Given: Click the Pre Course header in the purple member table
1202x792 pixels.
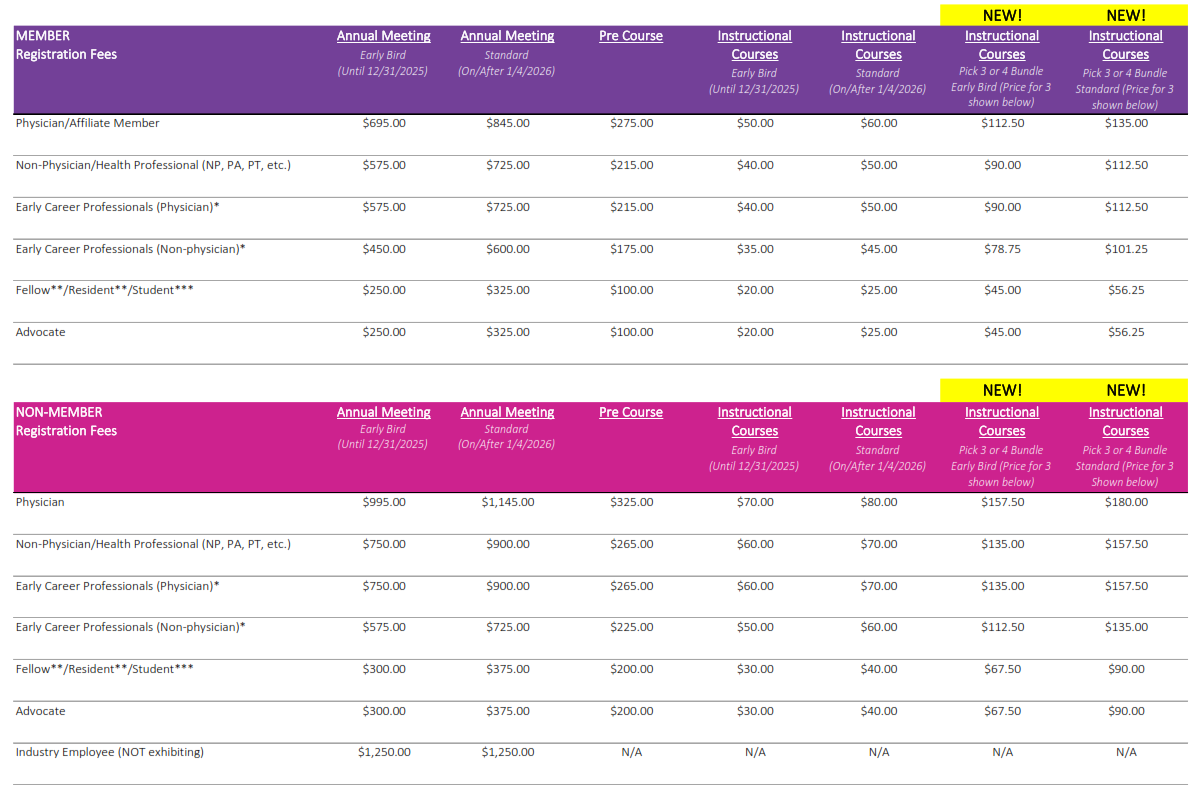Looking at the screenshot, I should [630, 36].
